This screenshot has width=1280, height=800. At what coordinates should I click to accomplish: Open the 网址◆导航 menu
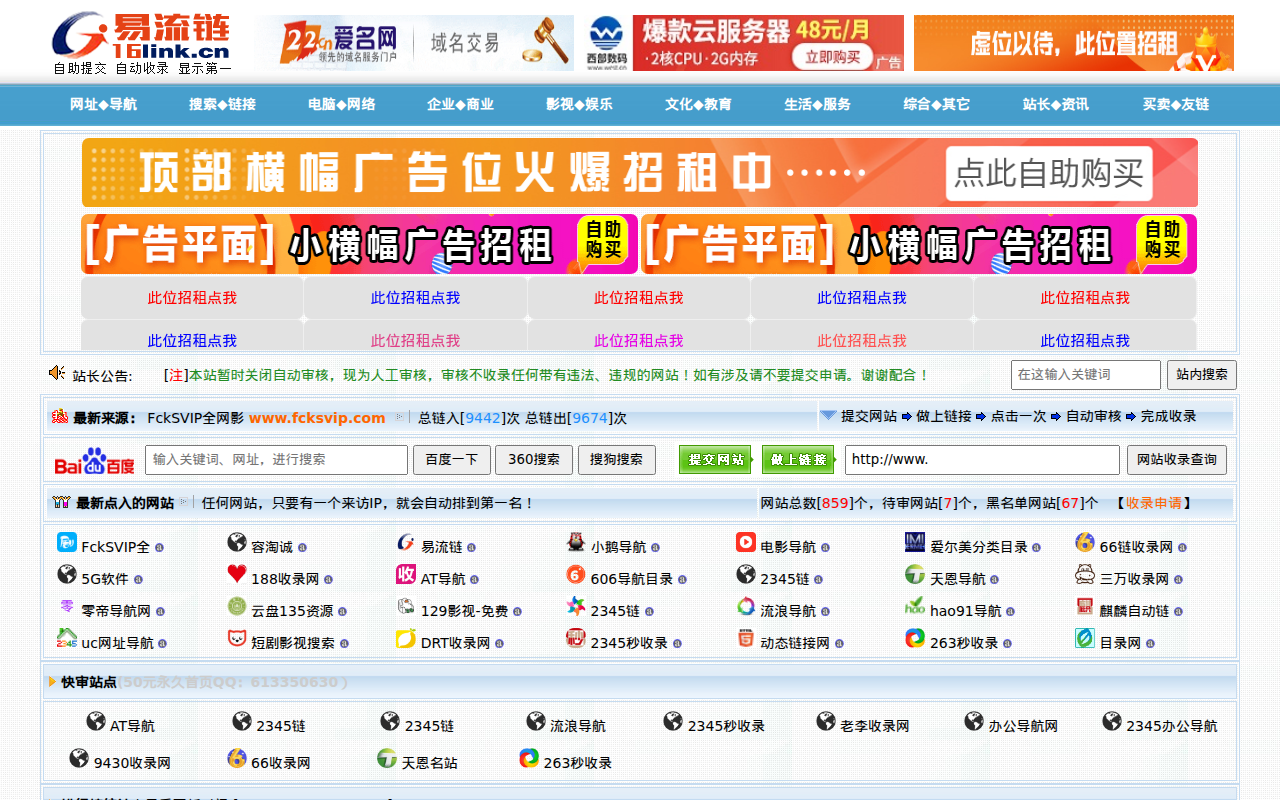click(103, 104)
